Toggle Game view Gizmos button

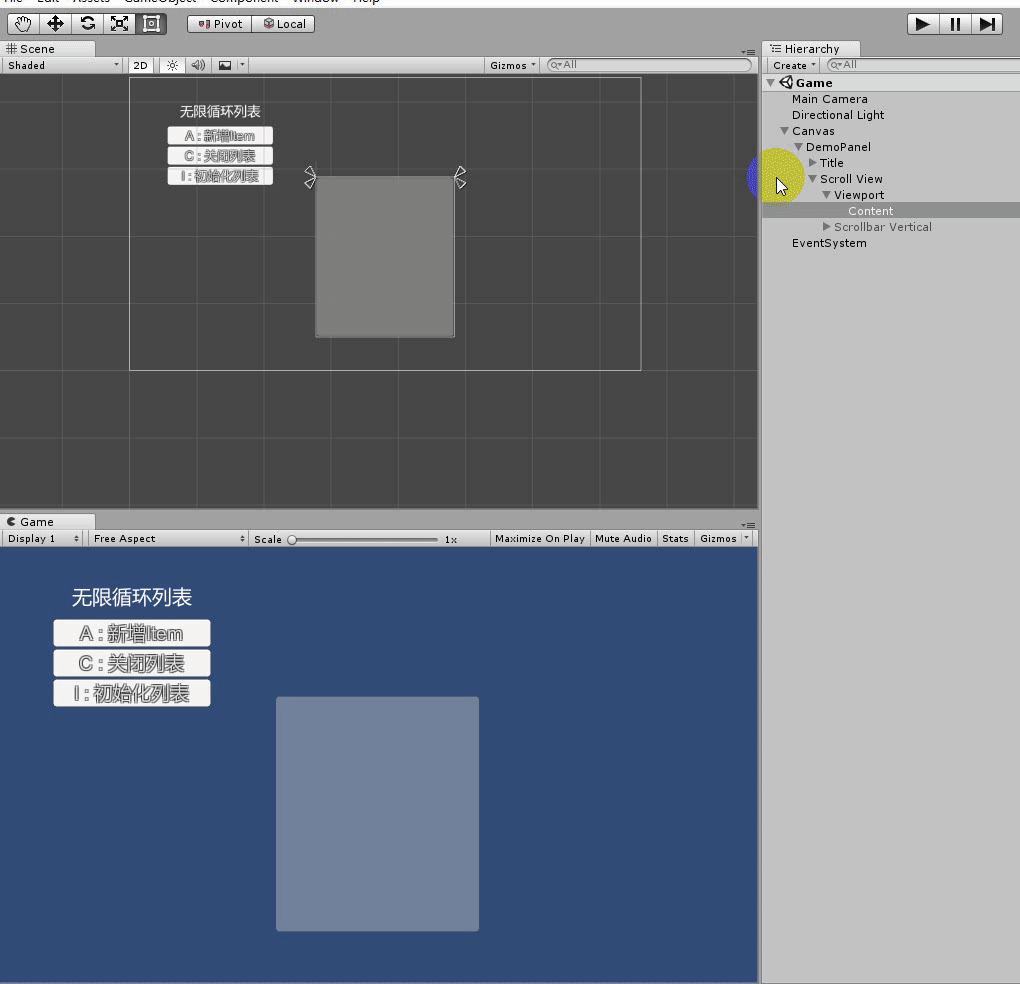[x=718, y=539]
